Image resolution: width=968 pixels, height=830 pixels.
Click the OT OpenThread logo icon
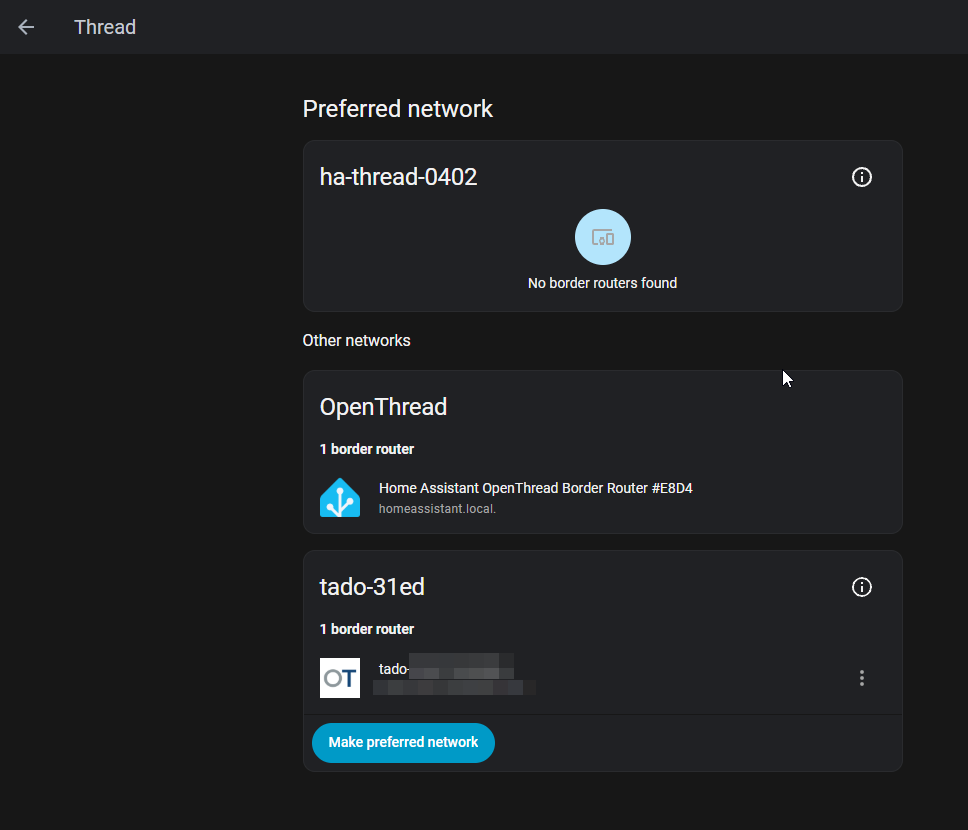click(340, 677)
